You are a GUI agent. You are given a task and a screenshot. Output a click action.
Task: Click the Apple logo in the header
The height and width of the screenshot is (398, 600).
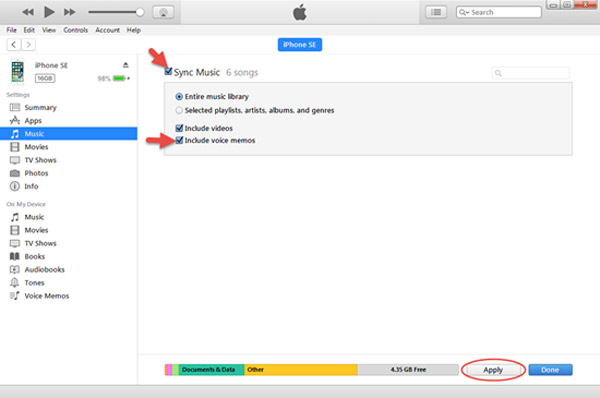(300, 12)
